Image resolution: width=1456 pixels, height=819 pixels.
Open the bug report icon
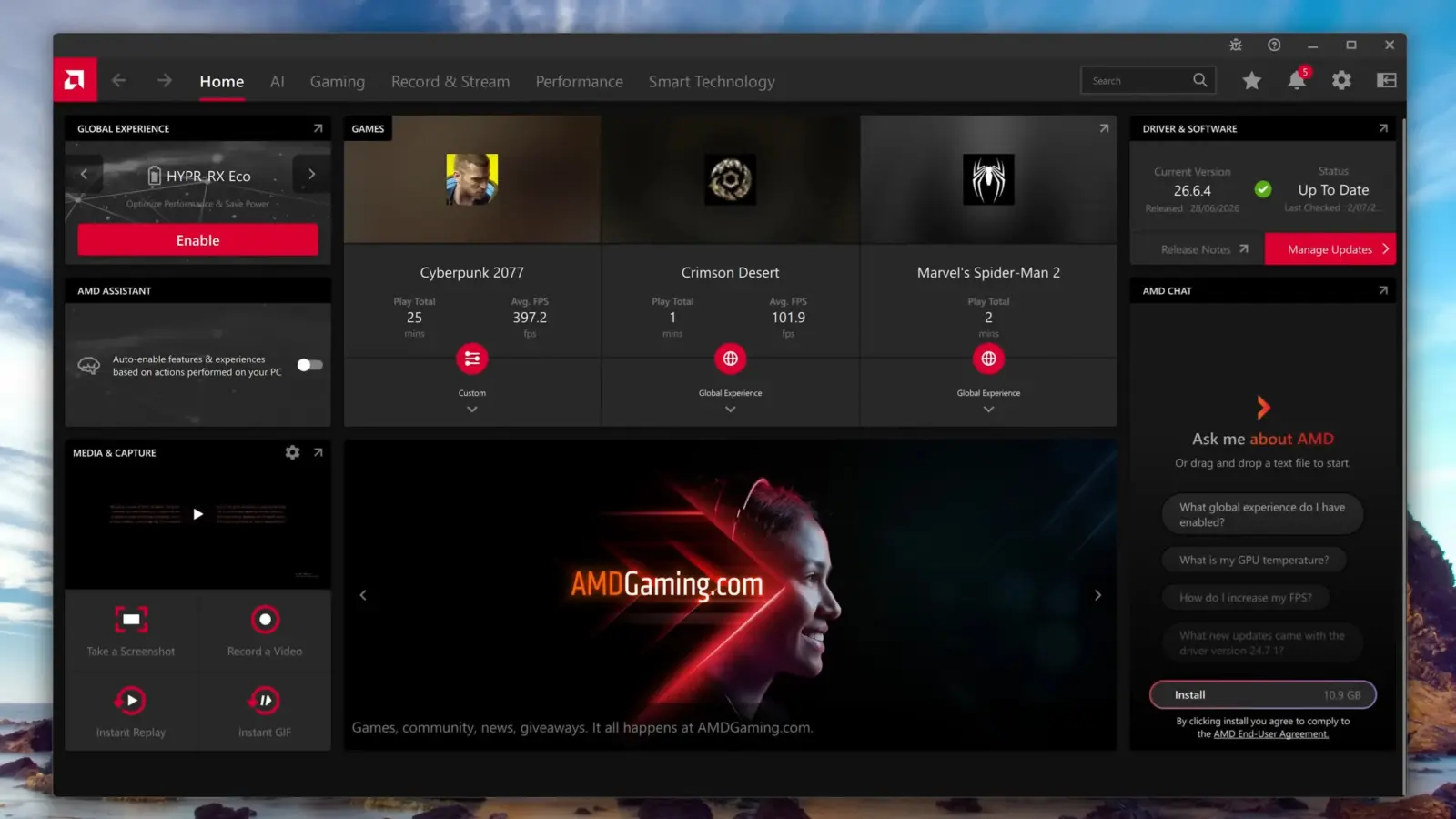point(1236,45)
